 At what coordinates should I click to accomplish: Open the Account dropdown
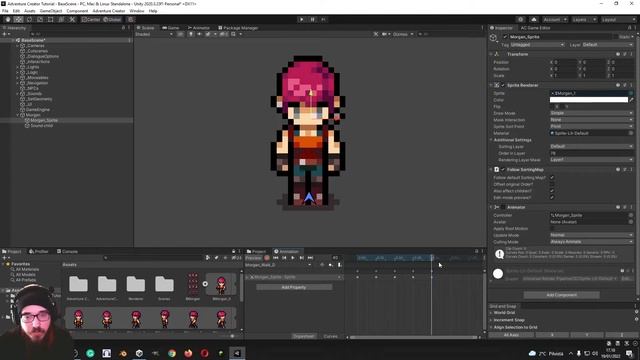coord(555,19)
